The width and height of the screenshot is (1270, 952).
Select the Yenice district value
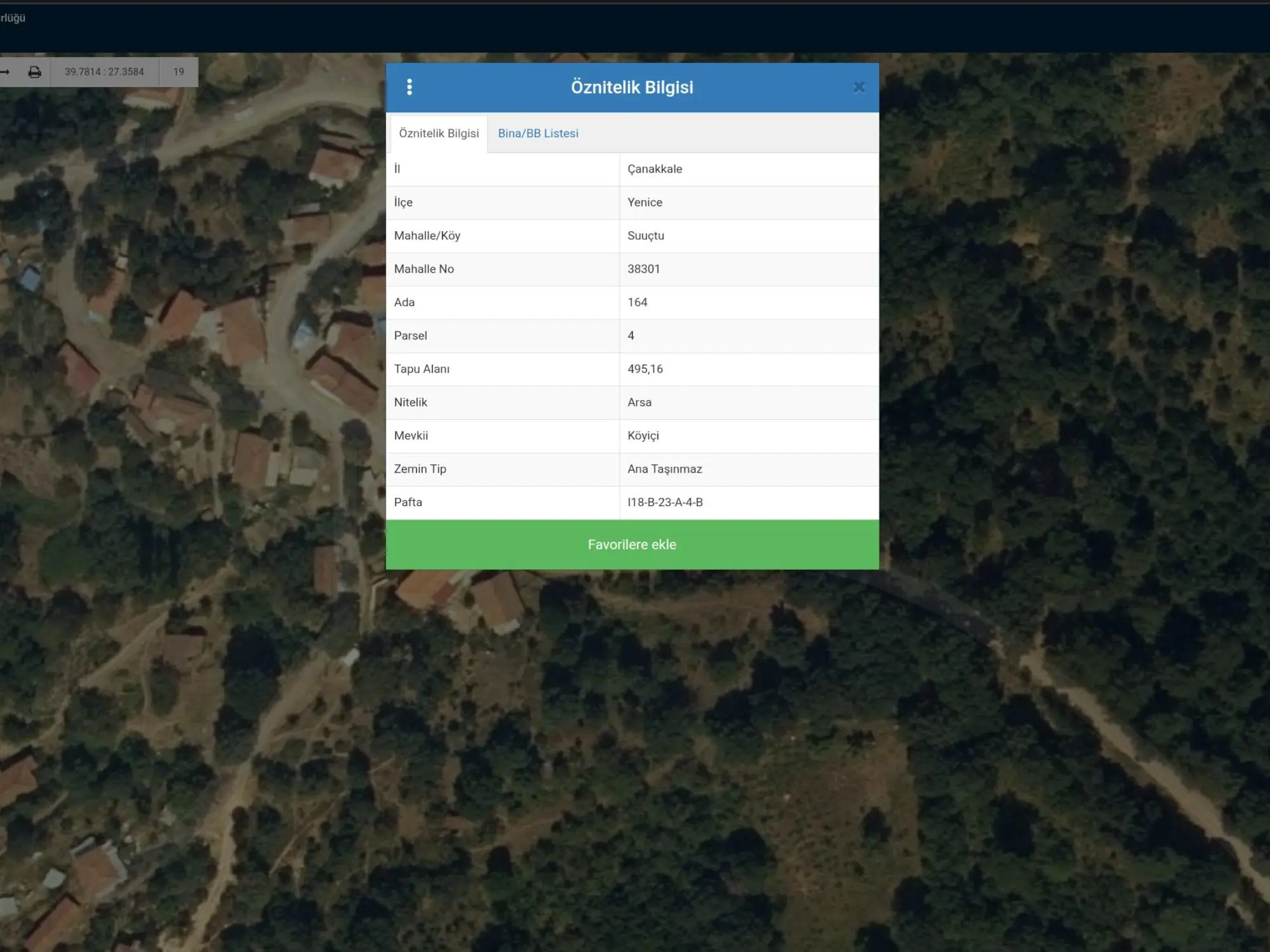(645, 203)
